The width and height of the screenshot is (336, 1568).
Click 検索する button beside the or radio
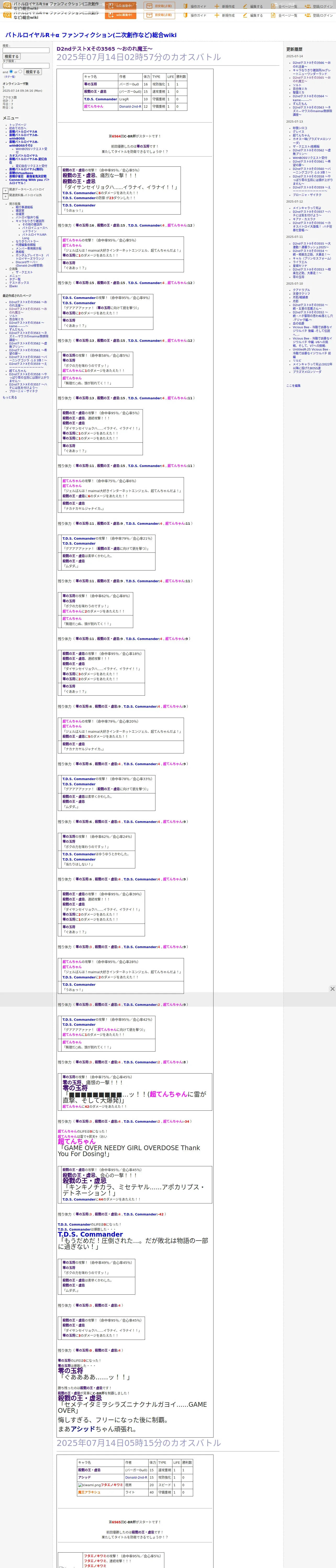click(32, 72)
